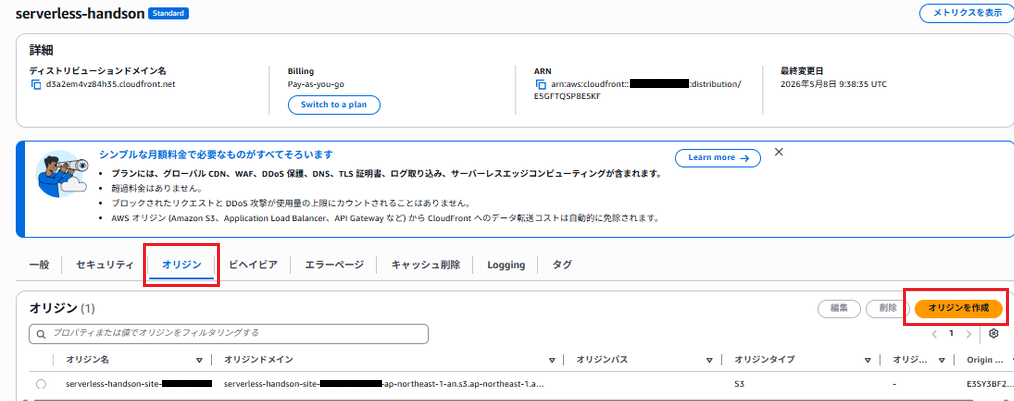Viewport: 1014px width, 401px height.
Task: Click page number 1 in pagination
Action: [951, 334]
